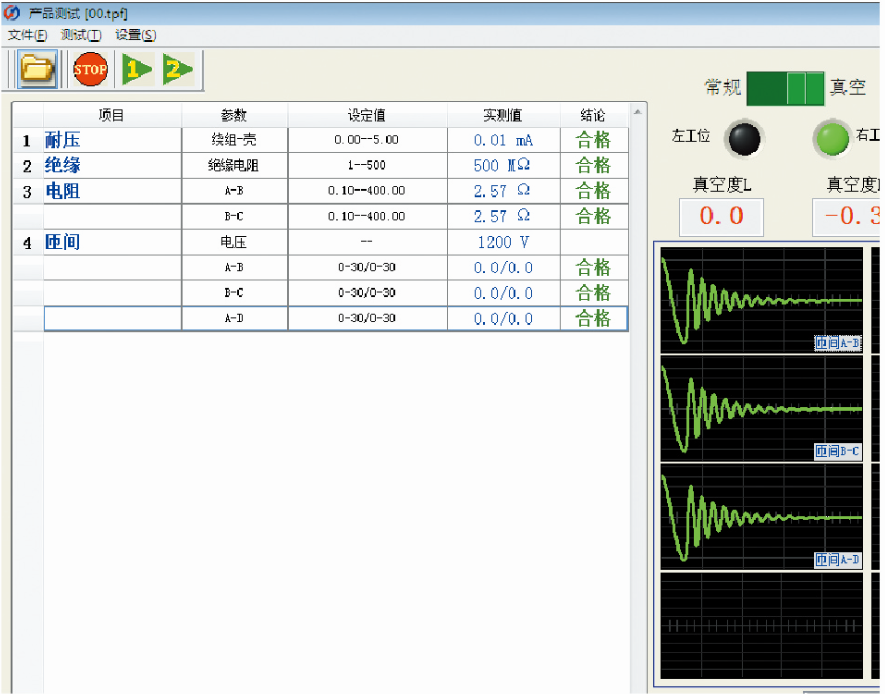
Task: Click the 真空度L reading display
Action: pyautogui.click(x=720, y=216)
